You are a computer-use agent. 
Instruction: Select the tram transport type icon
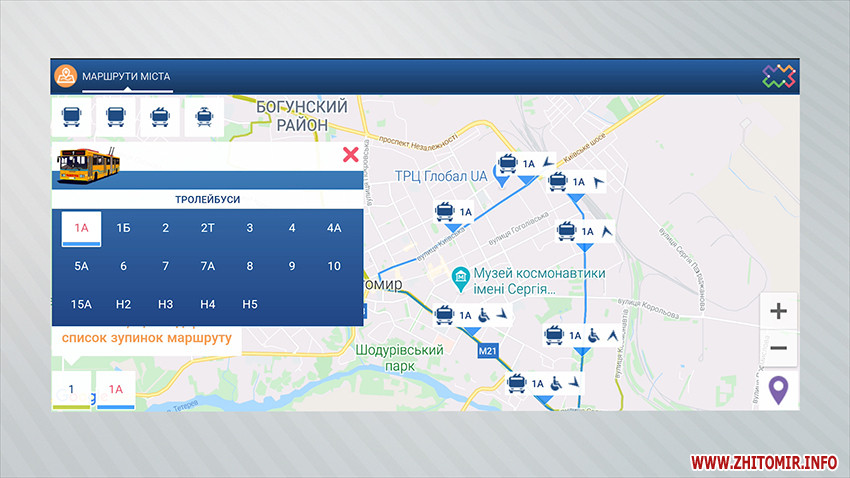coord(203,117)
